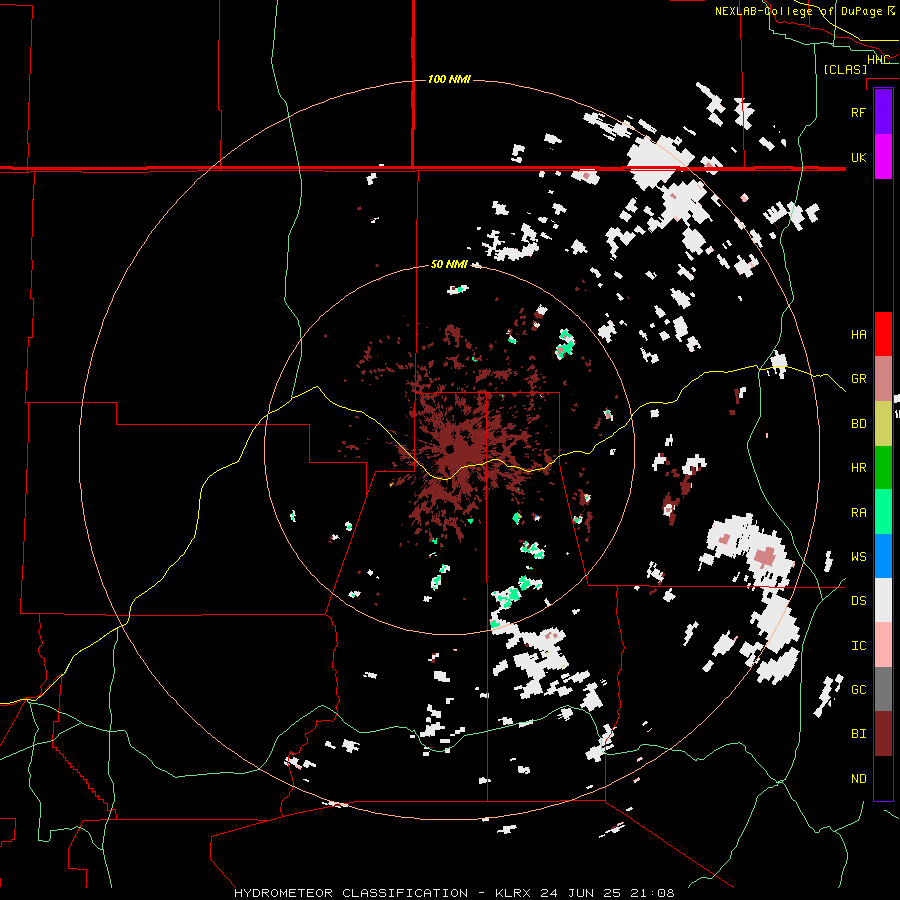
Task: Select the GR legend label
Action: pyautogui.click(x=858, y=379)
